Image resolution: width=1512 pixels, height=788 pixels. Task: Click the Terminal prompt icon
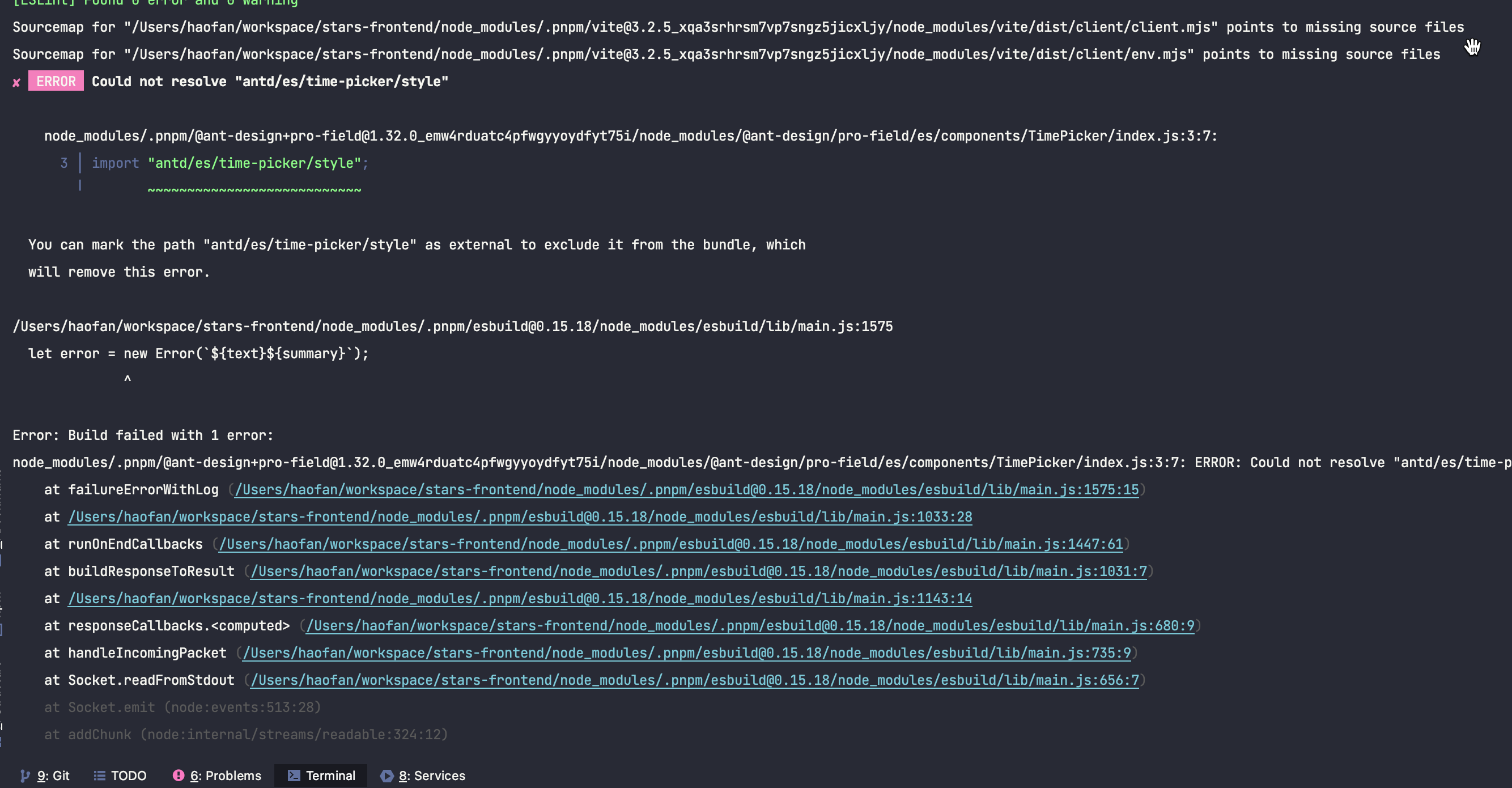(x=294, y=776)
